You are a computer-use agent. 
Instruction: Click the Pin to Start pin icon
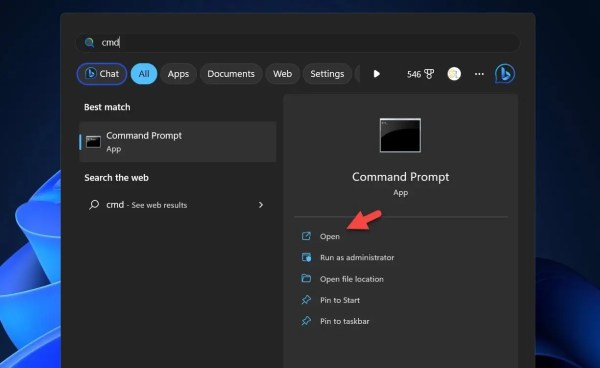pyautogui.click(x=306, y=300)
